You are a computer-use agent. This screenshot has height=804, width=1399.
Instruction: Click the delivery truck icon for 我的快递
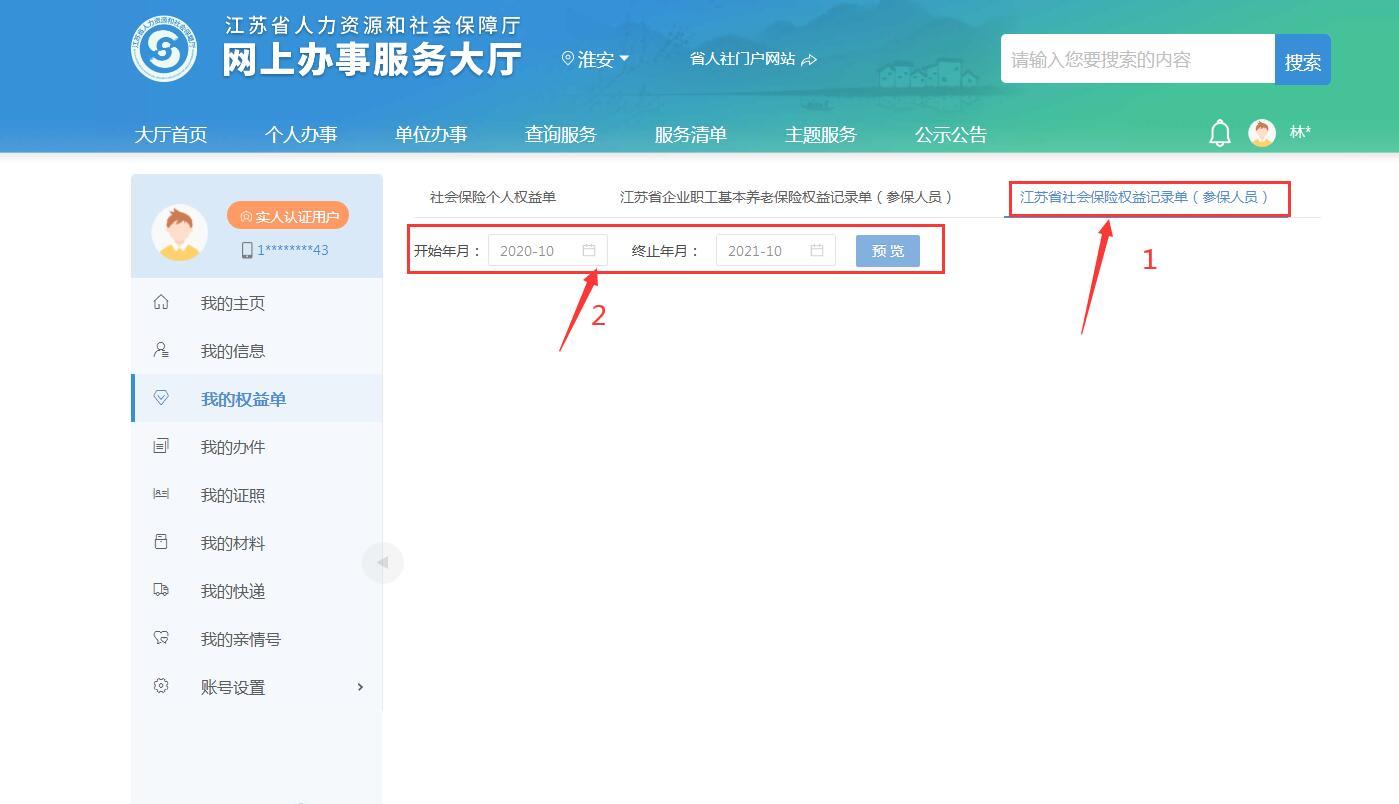coord(161,590)
